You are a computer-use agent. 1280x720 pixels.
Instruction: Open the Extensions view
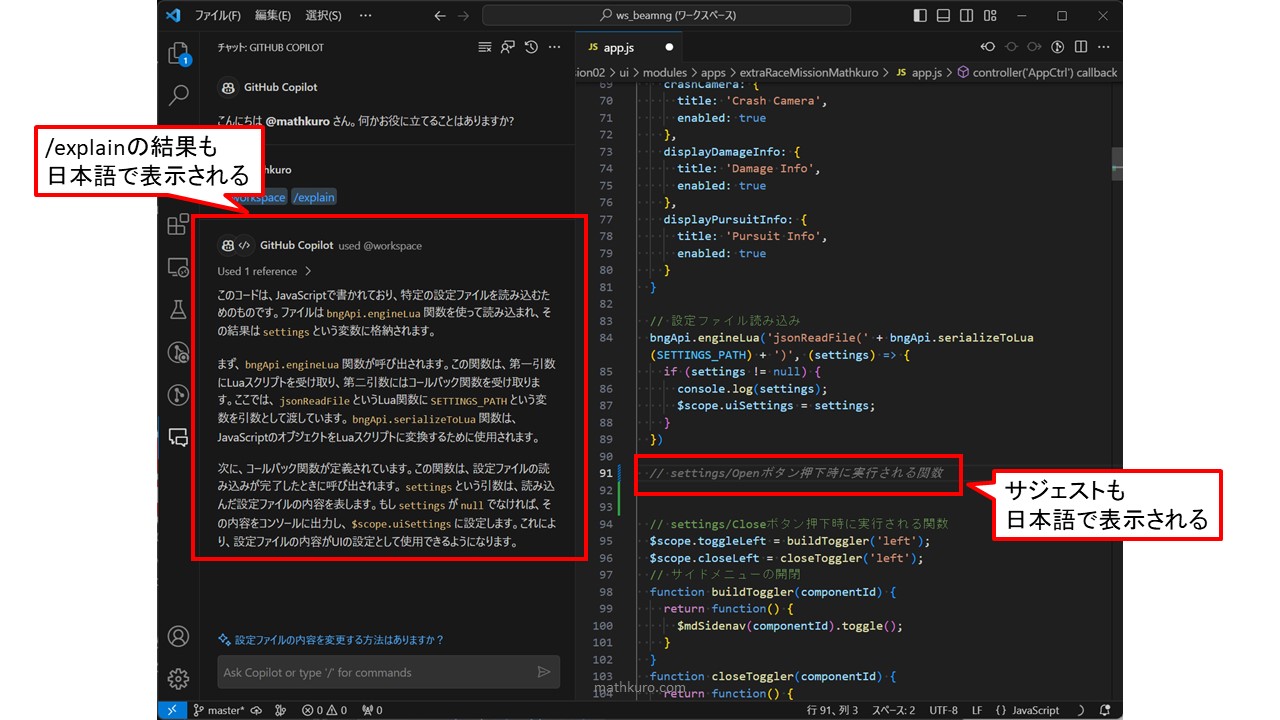tap(178, 223)
